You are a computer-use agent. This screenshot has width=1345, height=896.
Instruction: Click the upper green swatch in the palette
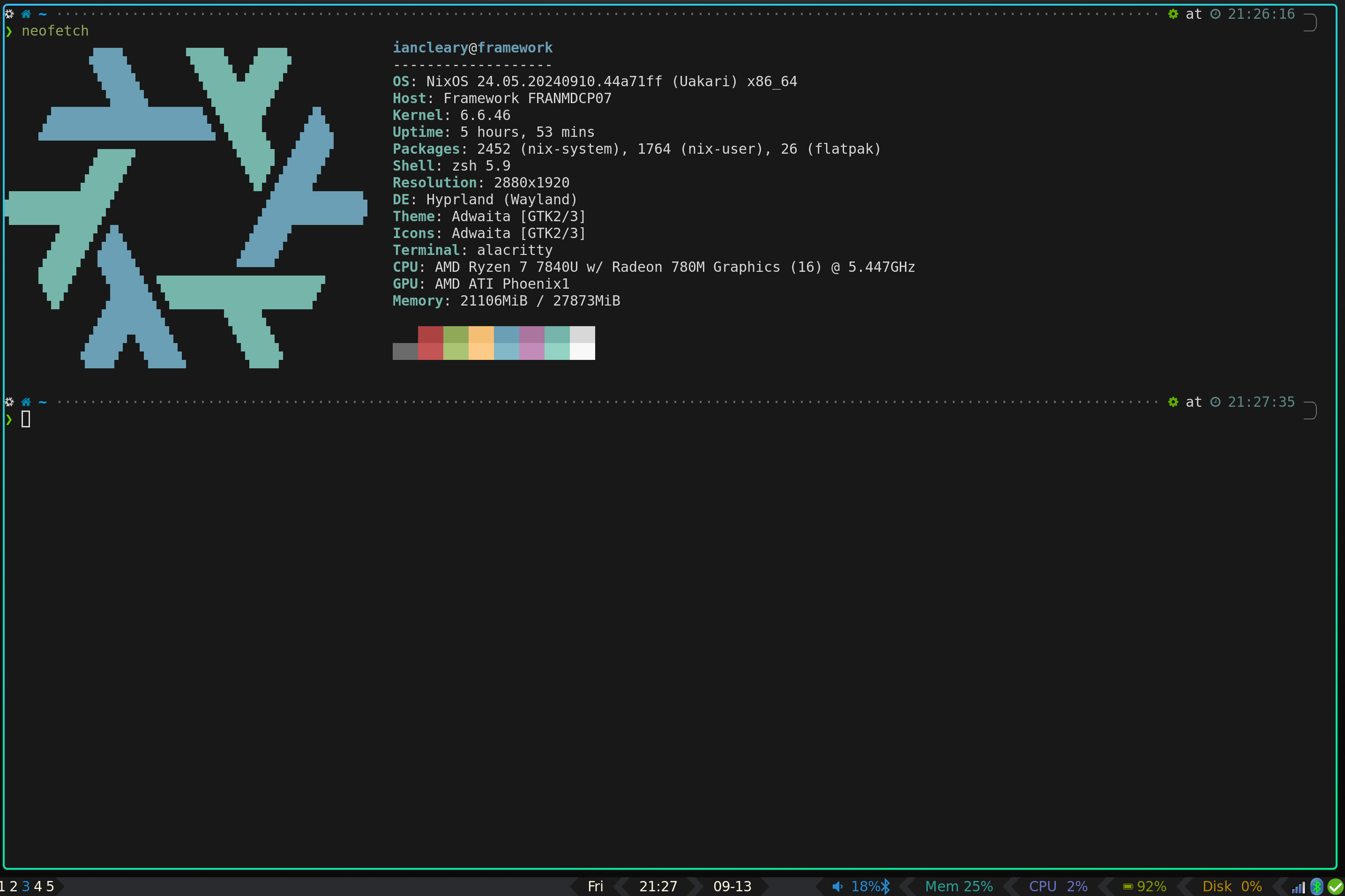456,334
